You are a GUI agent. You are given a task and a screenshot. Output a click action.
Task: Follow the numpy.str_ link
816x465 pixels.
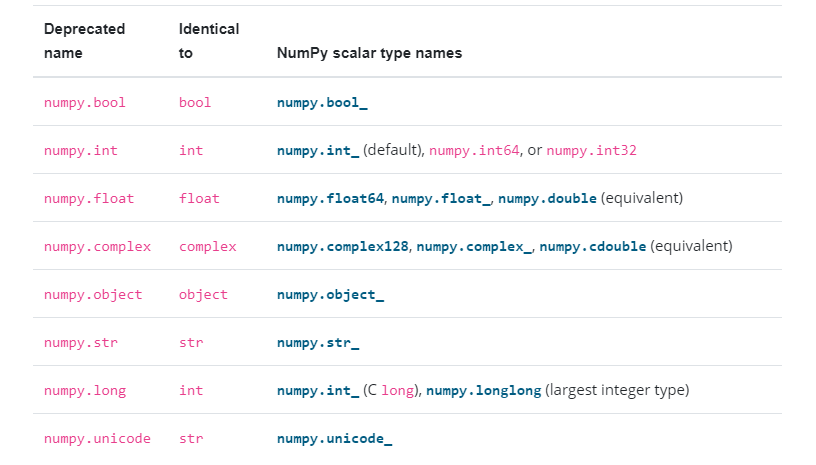coord(318,343)
